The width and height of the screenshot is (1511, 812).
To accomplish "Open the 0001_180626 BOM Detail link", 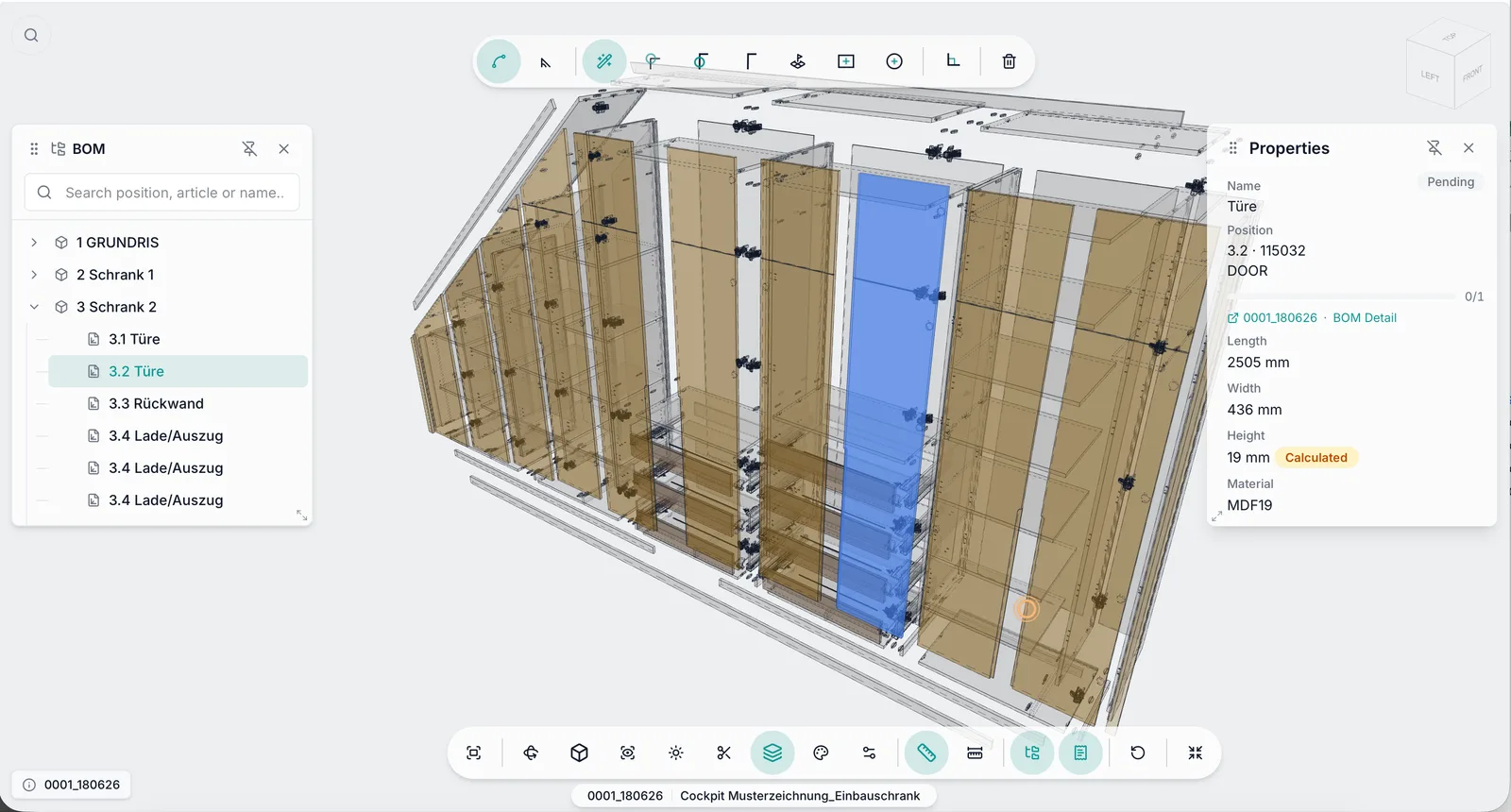I will coord(1312,318).
